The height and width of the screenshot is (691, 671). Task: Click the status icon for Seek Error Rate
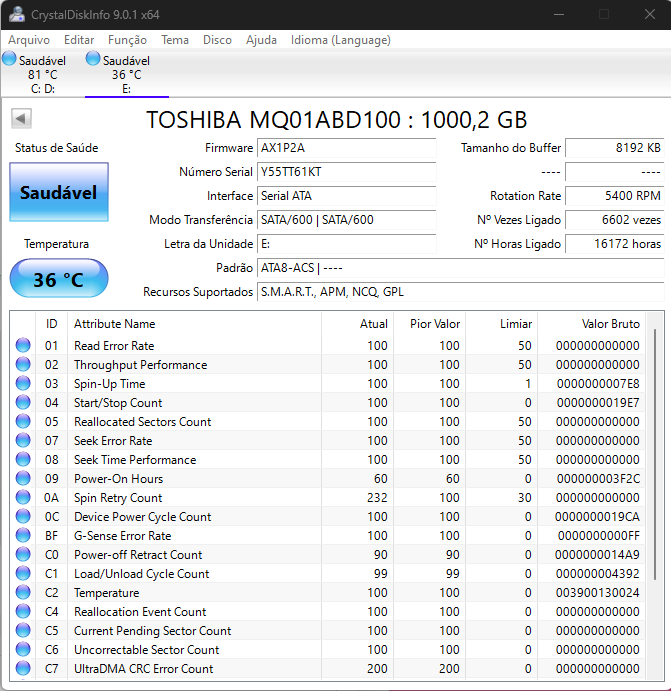pyautogui.click(x=23, y=440)
